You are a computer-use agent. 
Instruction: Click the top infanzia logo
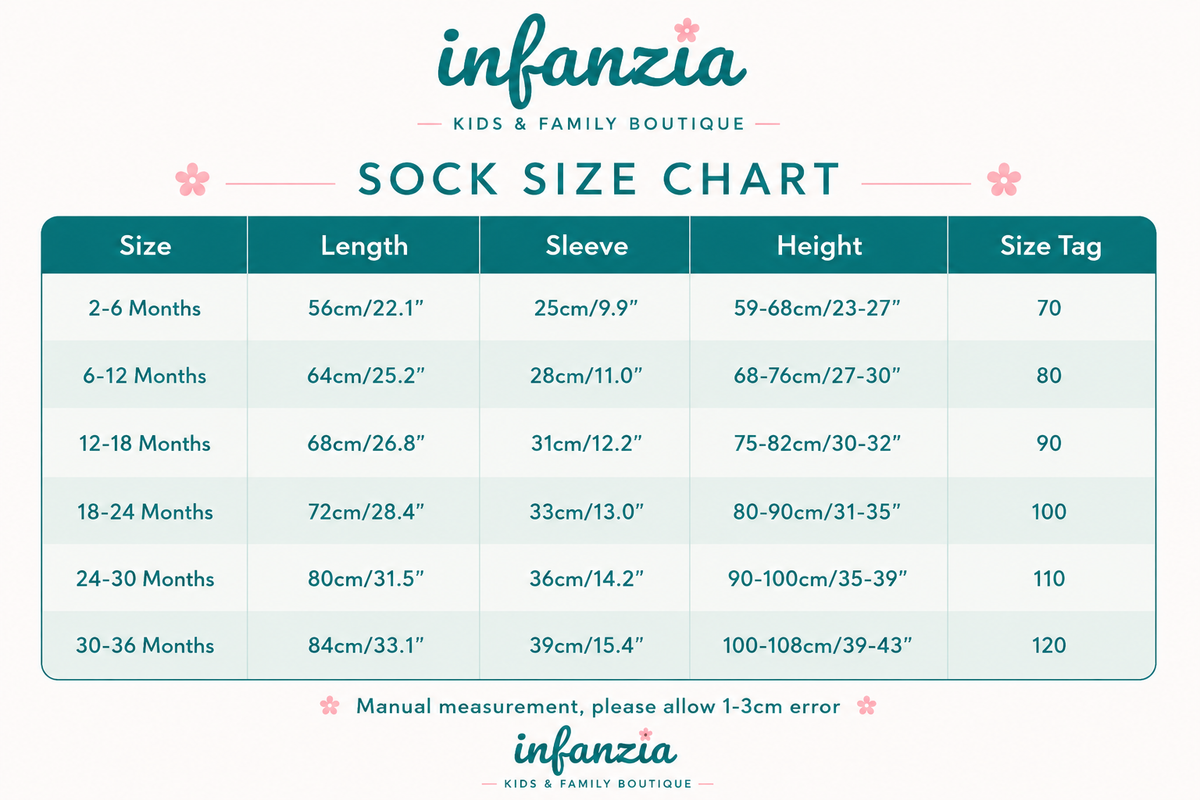[592, 61]
